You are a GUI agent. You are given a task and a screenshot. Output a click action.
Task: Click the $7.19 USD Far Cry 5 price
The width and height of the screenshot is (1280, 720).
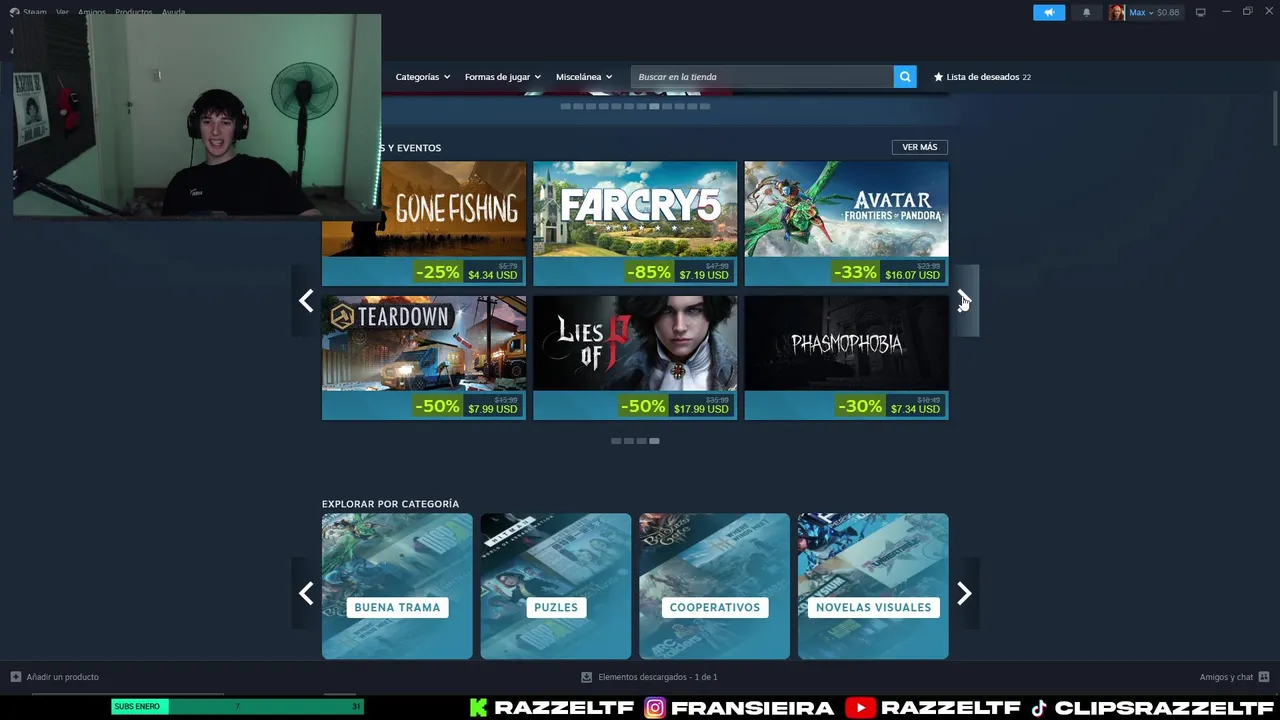(704, 275)
